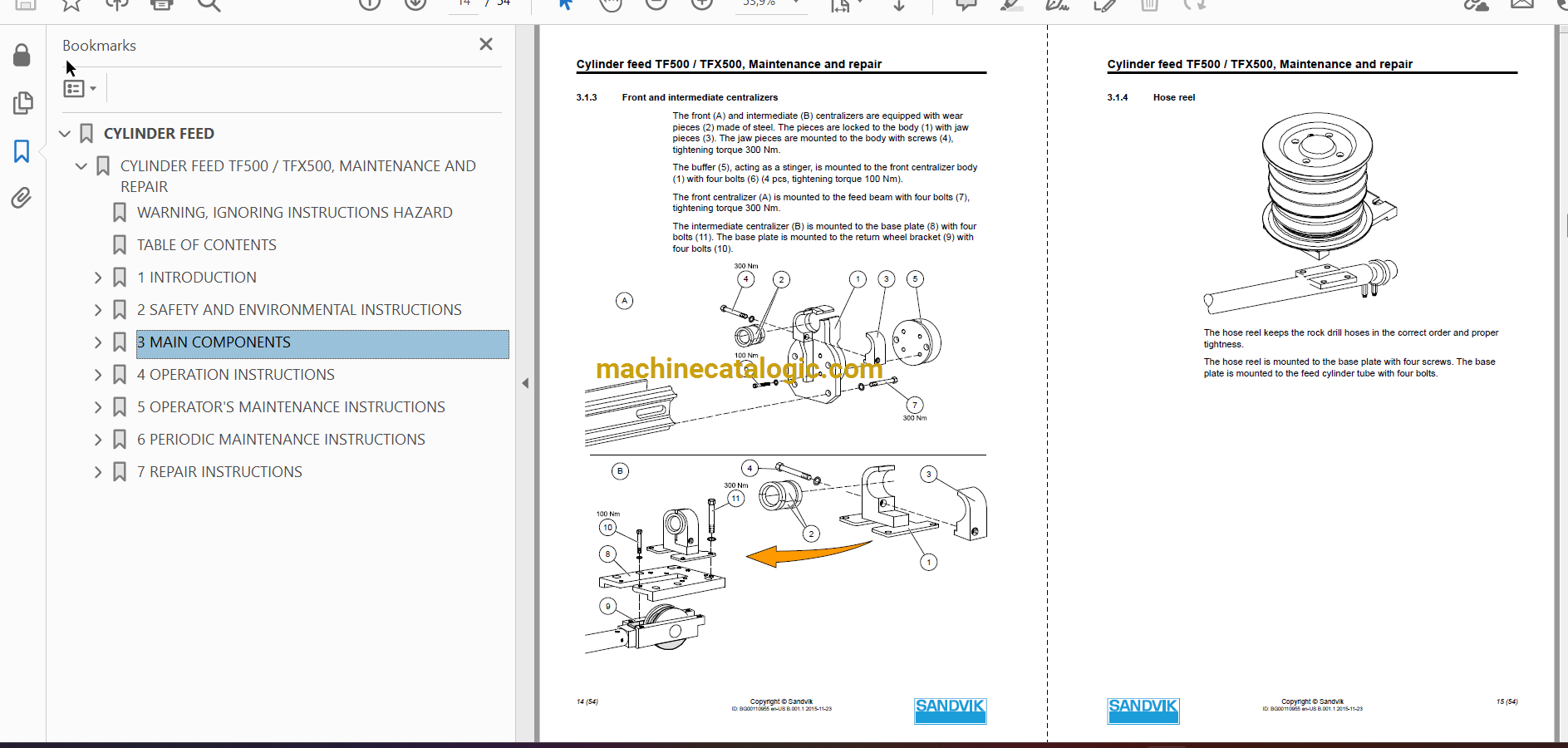
Task: Click the bookmark icon next to WARNING, IGNORING INSTRUCTIONS HAZARD
Action: [x=120, y=213]
